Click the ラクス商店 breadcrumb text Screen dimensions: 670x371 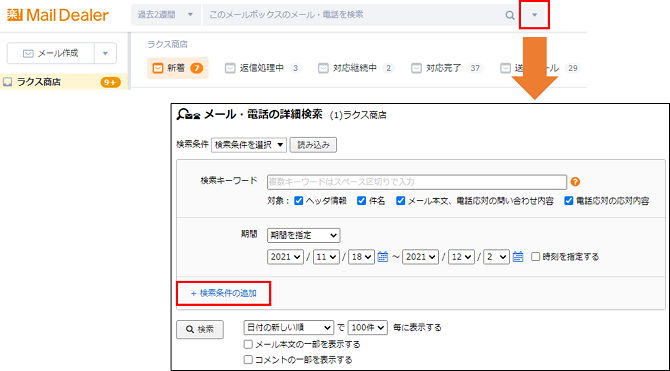coord(168,44)
